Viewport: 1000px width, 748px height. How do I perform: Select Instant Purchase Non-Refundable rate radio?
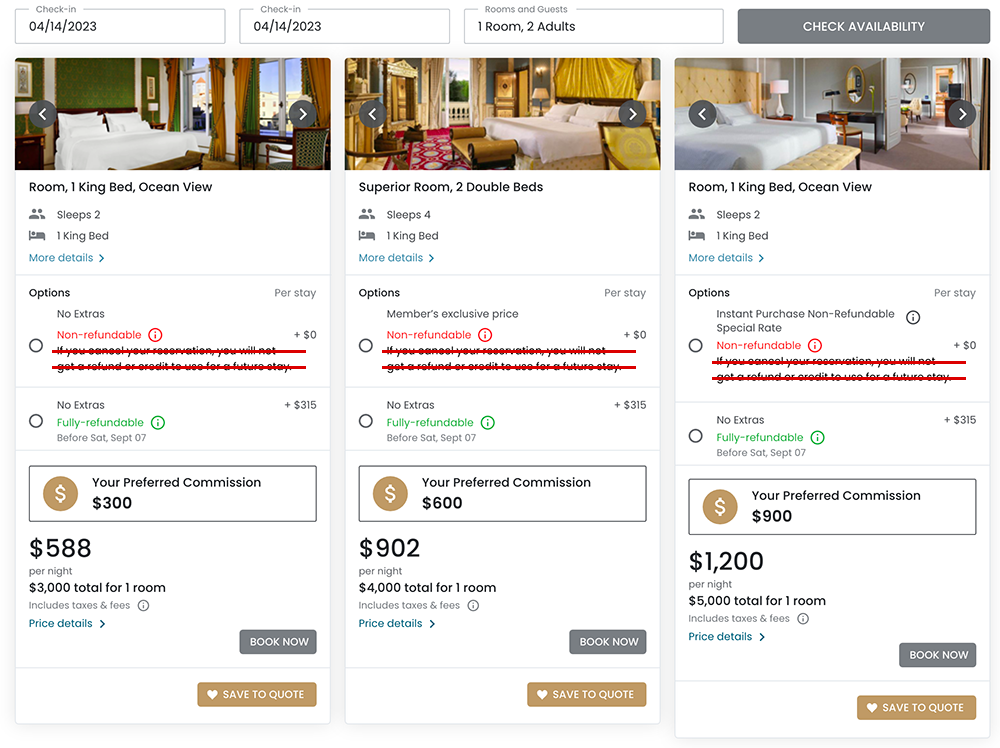click(x=696, y=345)
